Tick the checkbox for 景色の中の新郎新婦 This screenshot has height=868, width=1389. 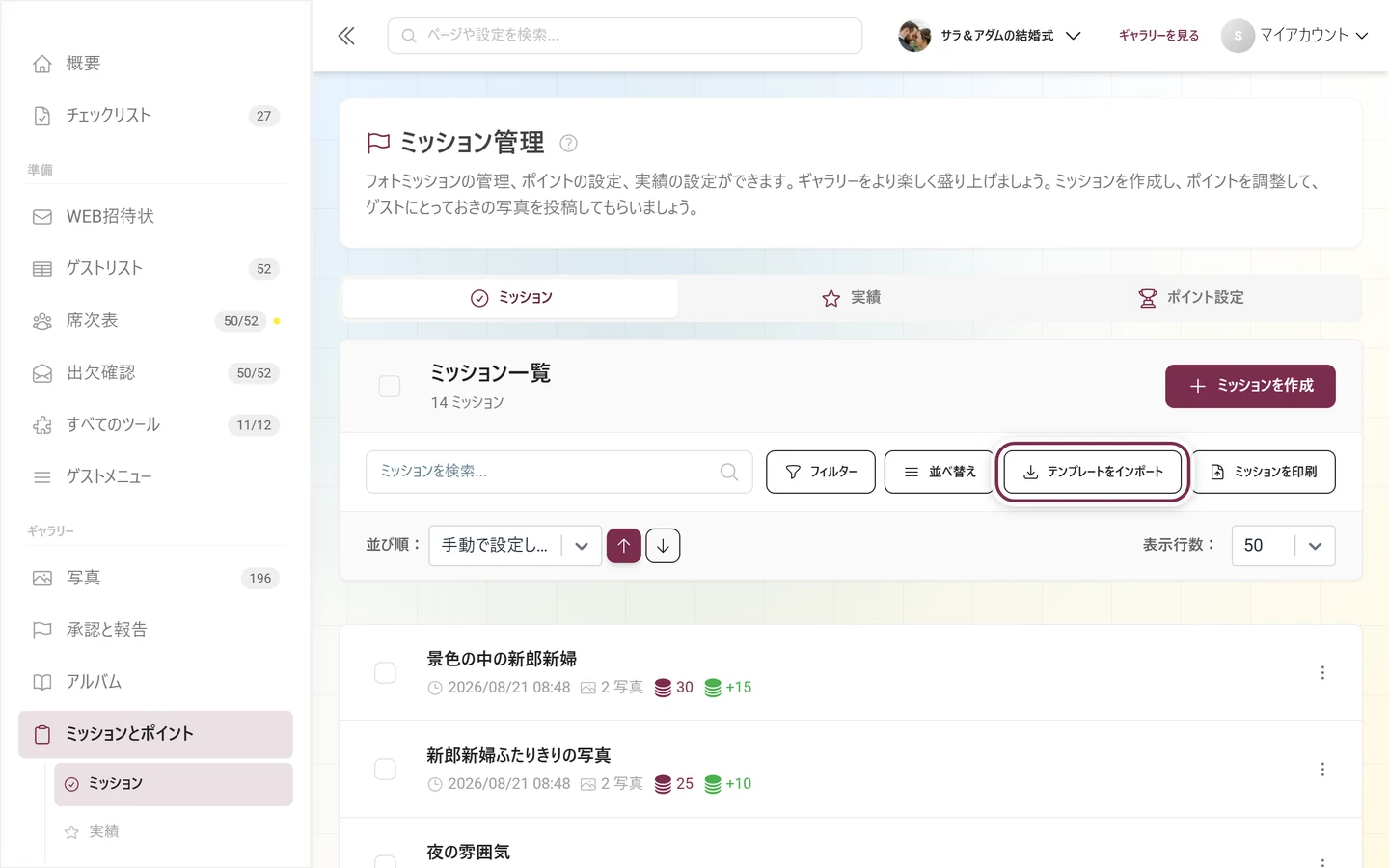pos(385,673)
